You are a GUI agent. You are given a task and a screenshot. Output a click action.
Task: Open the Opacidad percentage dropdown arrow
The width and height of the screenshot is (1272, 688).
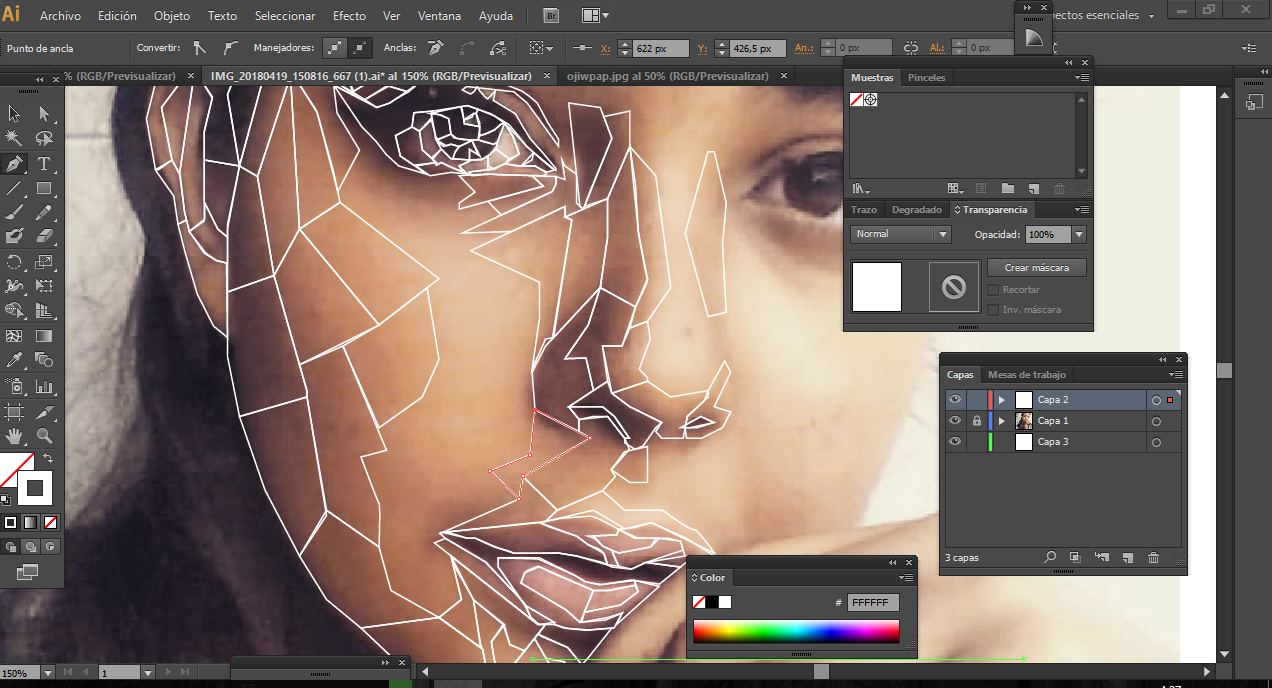click(x=1078, y=234)
